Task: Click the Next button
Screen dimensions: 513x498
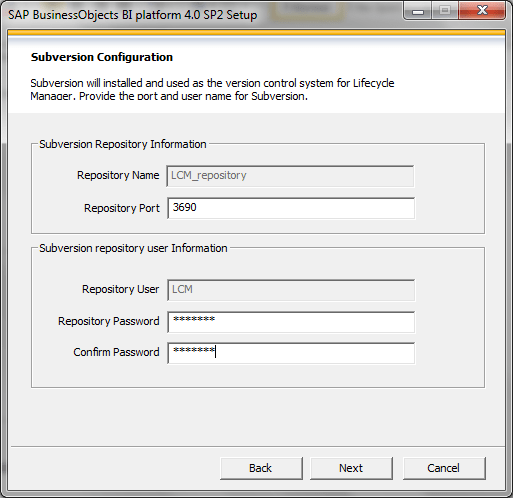Action: 351,468
